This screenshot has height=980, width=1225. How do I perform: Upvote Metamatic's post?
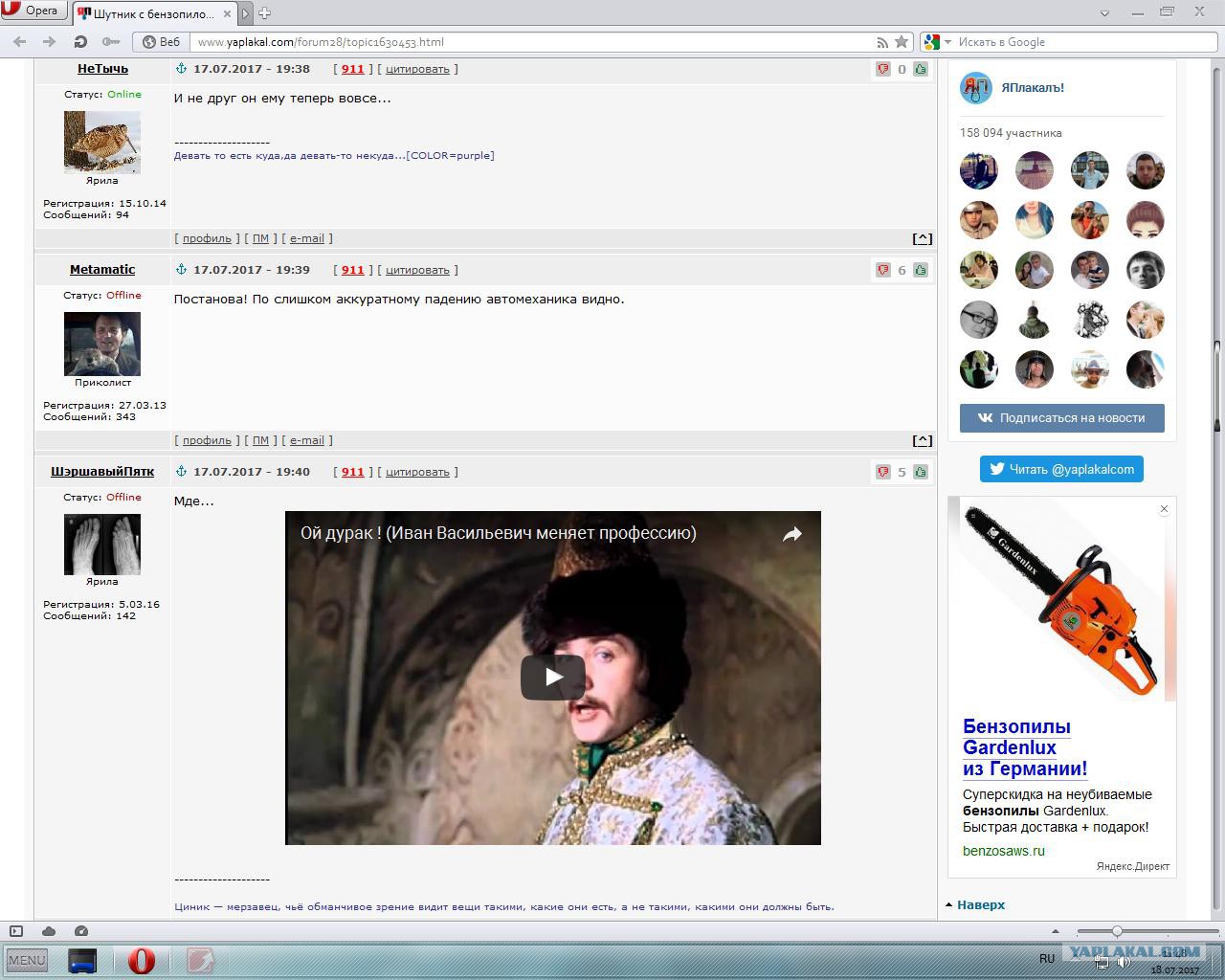click(921, 270)
